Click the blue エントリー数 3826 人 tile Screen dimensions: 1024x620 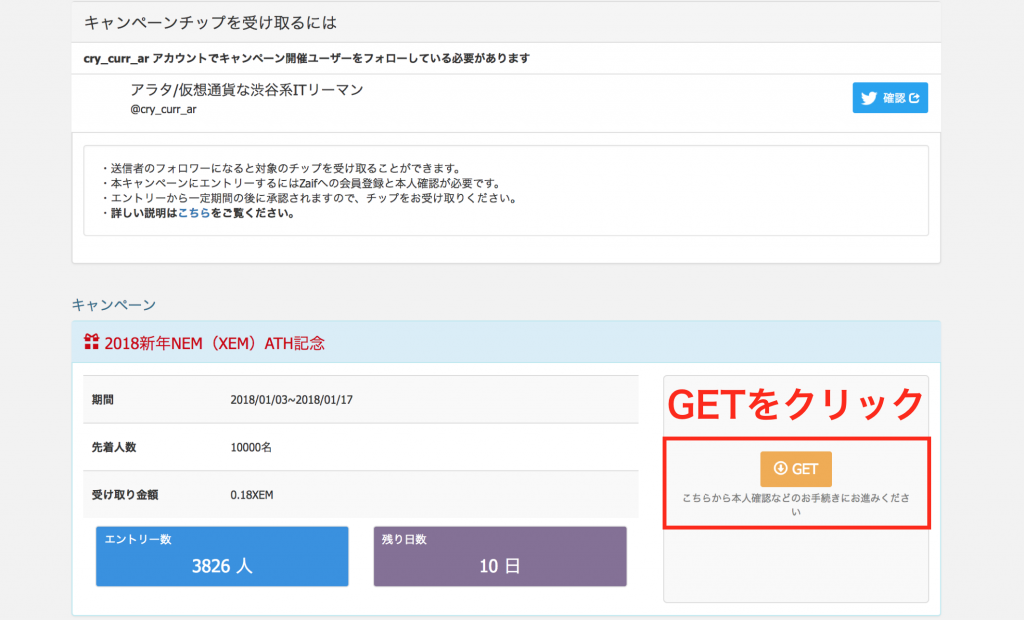[x=222, y=556]
